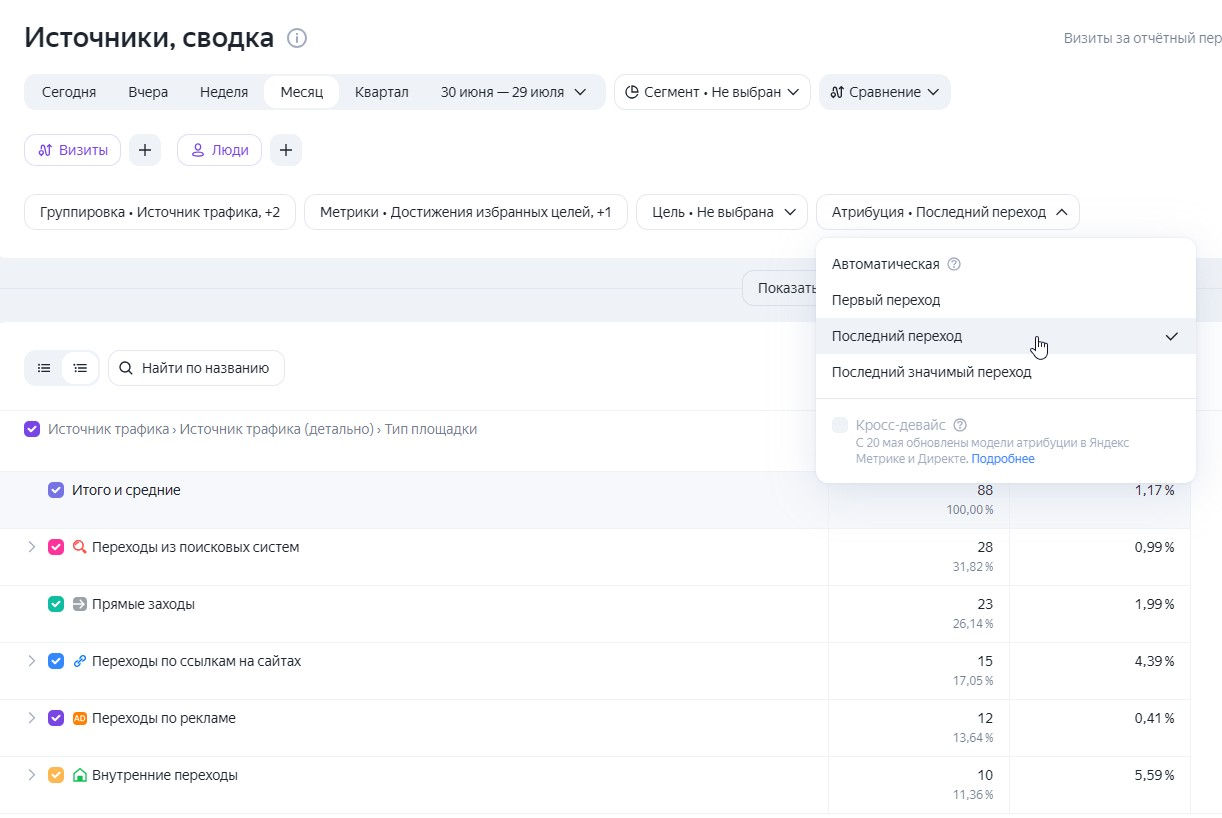Open the Сегмент dropdown
This screenshot has height=818, width=1222.
(x=712, y=92)
